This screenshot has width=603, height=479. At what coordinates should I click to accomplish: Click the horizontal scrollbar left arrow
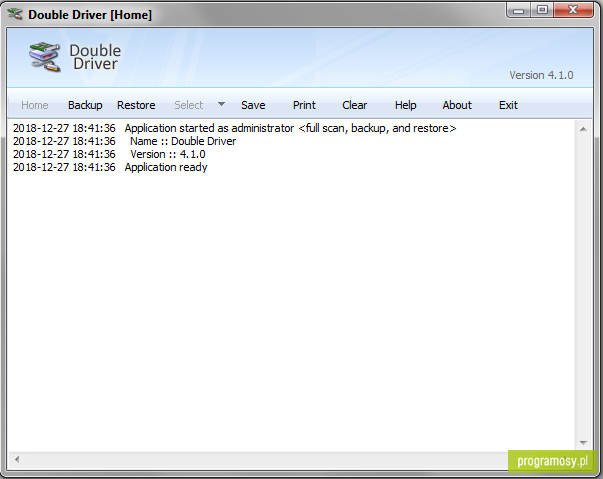coord(17,459)
